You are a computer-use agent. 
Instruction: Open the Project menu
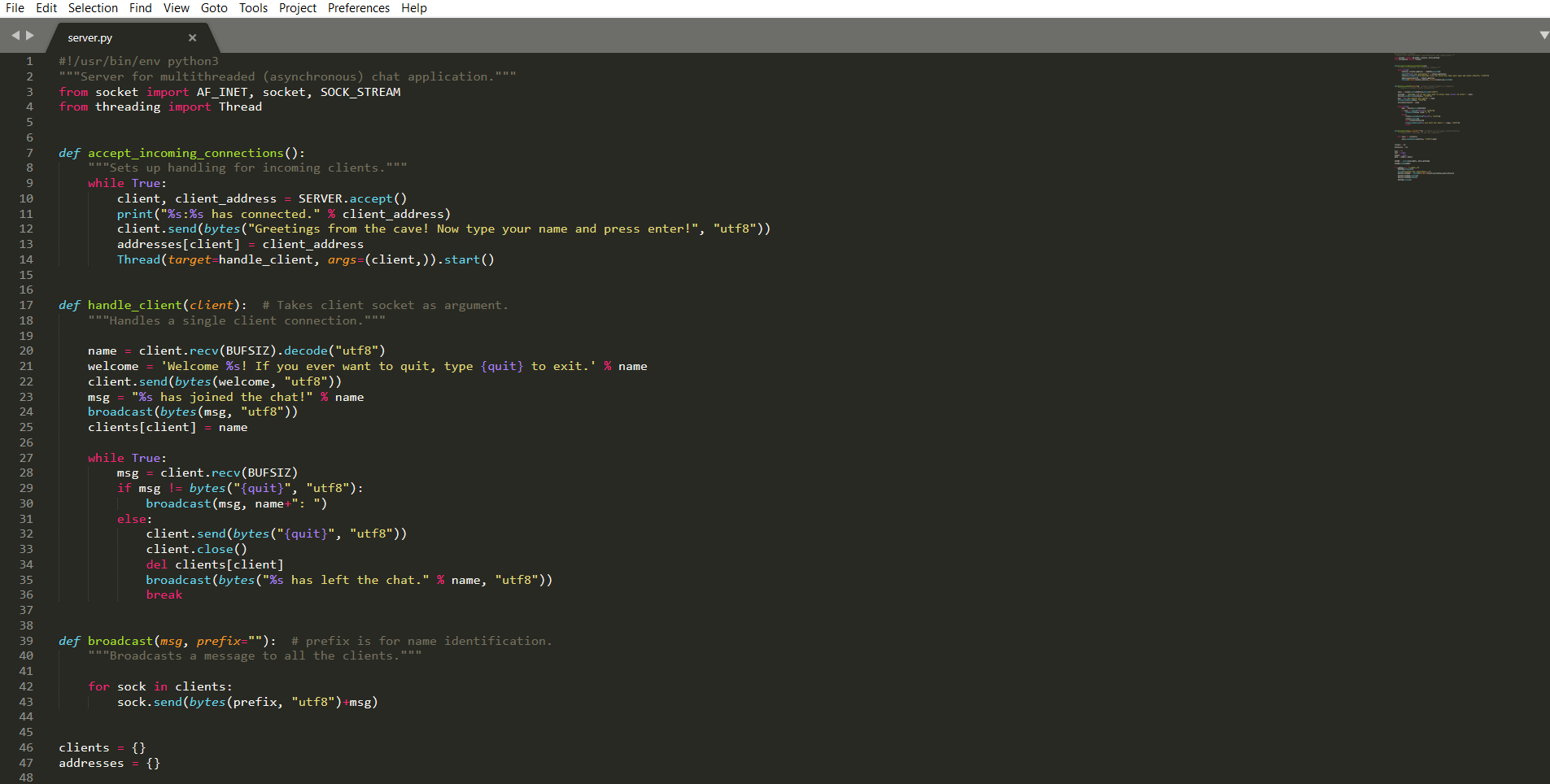[x=297, y=7]
